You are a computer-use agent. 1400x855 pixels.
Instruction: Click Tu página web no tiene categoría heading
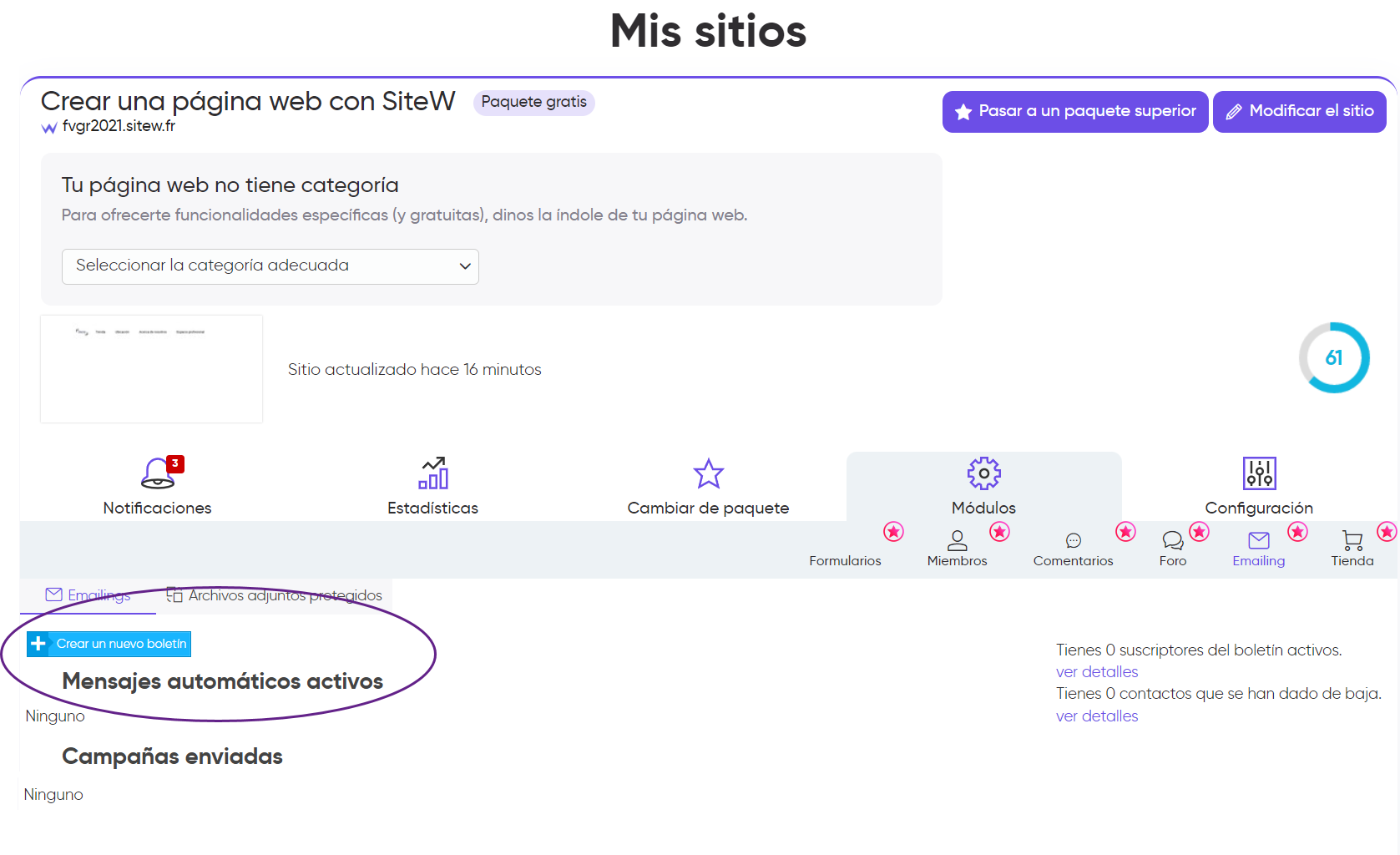230,185
